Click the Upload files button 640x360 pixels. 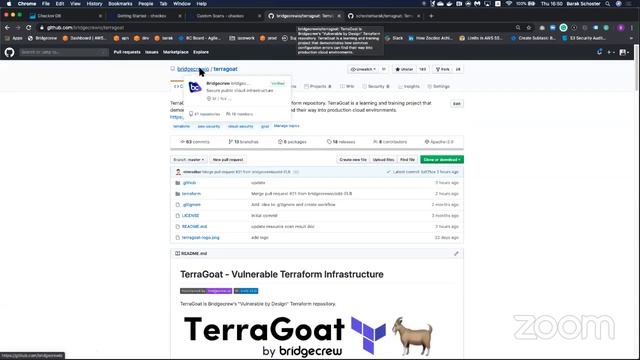(x=383, y=160)
